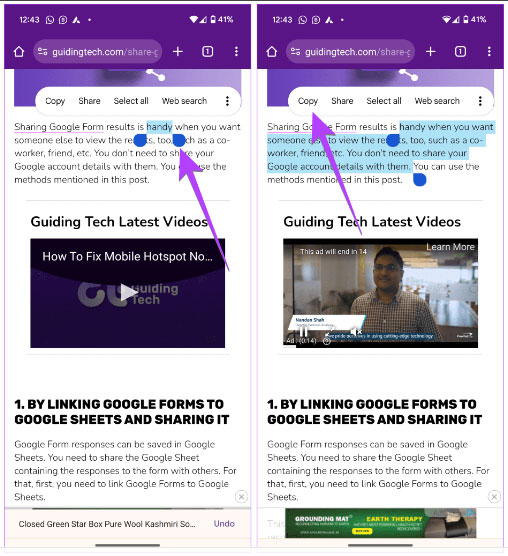
Task: Close the bottom ad in left screen
Action: point(241,497)
